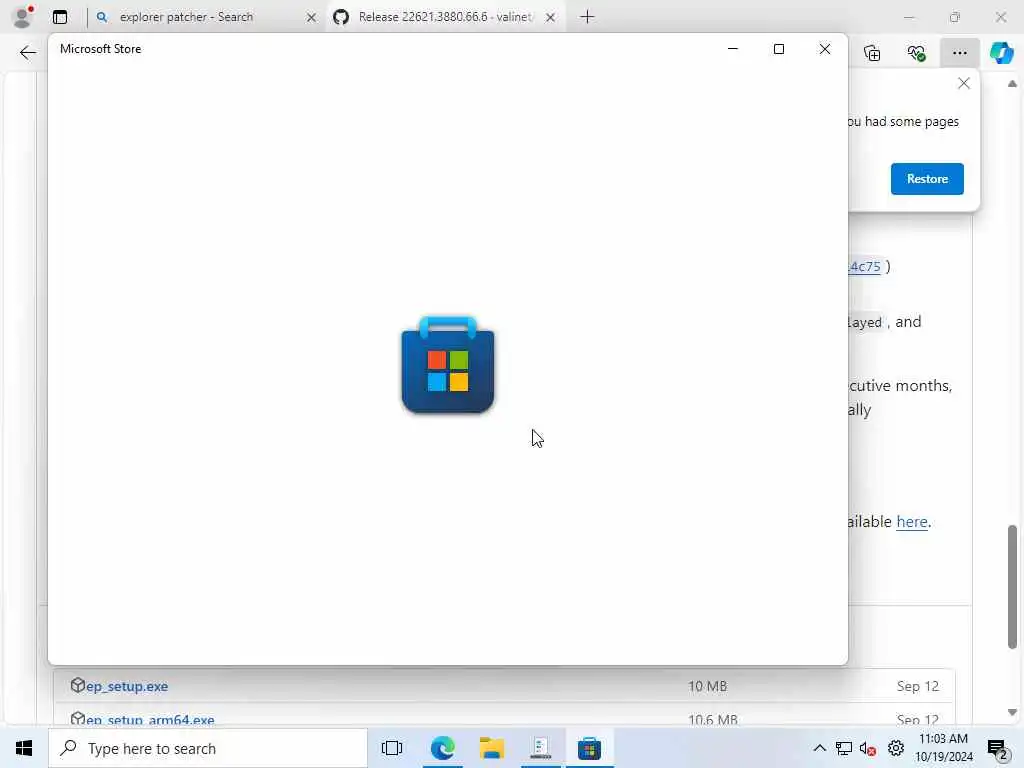Follow the 'here' link
Viewport: 1024px width, 768px height.
click(x=912, y=522)
